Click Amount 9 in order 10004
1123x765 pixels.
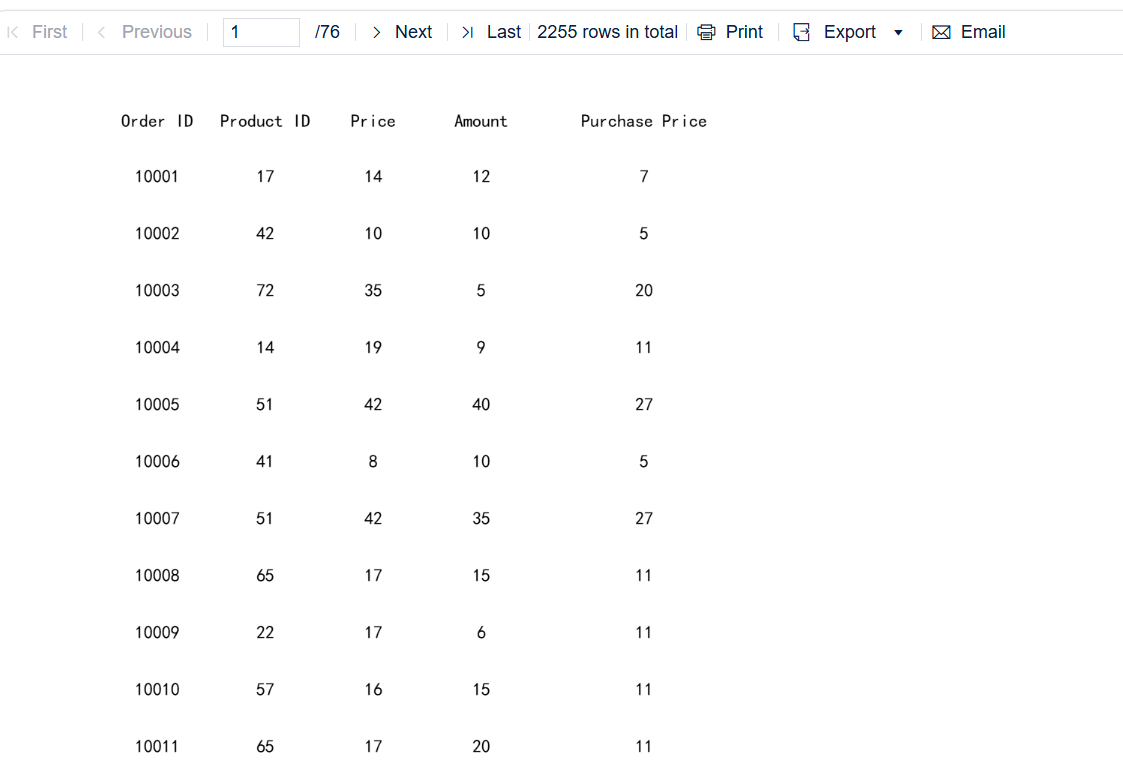coord(481,347)
